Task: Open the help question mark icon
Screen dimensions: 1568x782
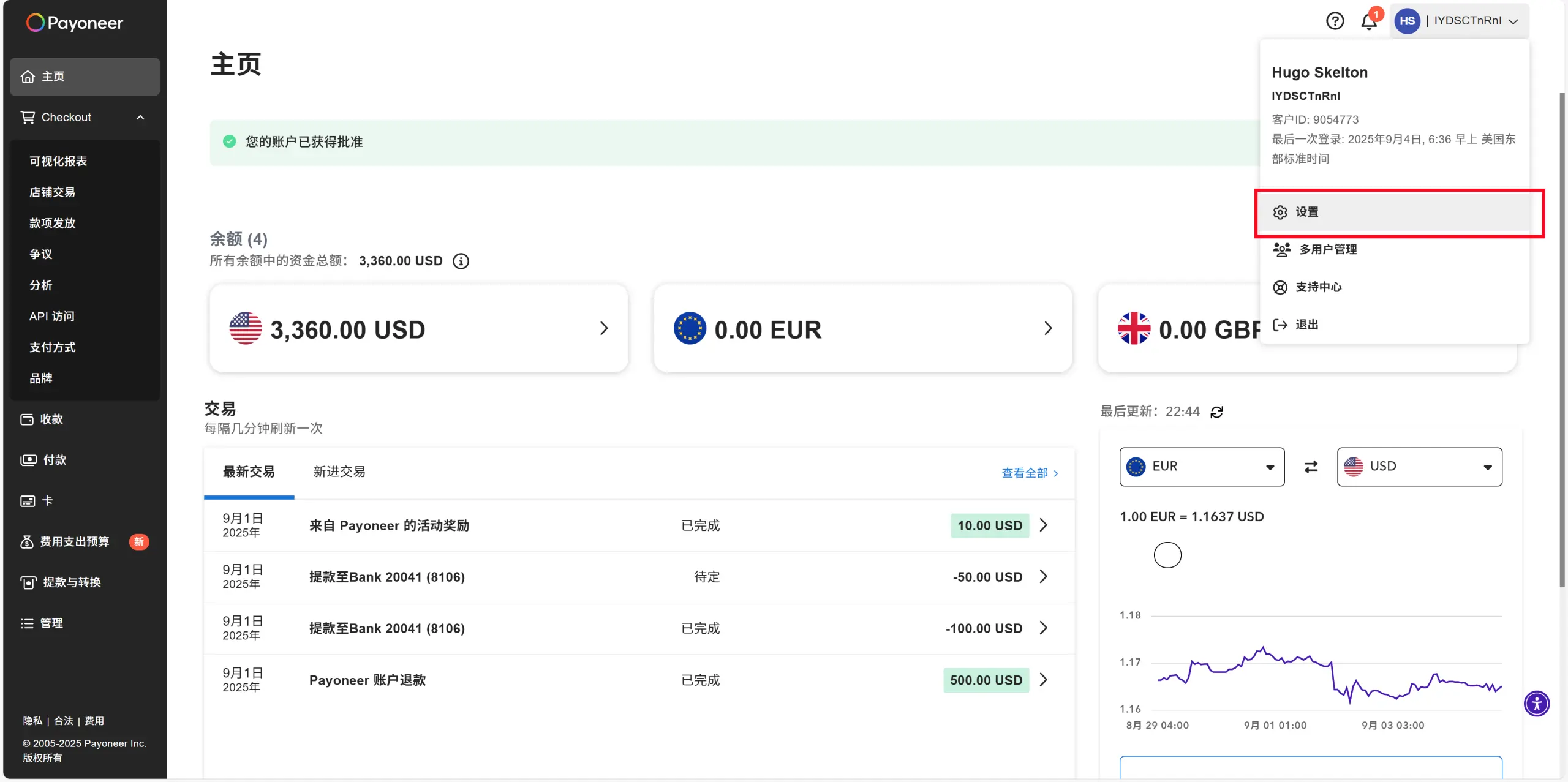Action: [1335, 21]
